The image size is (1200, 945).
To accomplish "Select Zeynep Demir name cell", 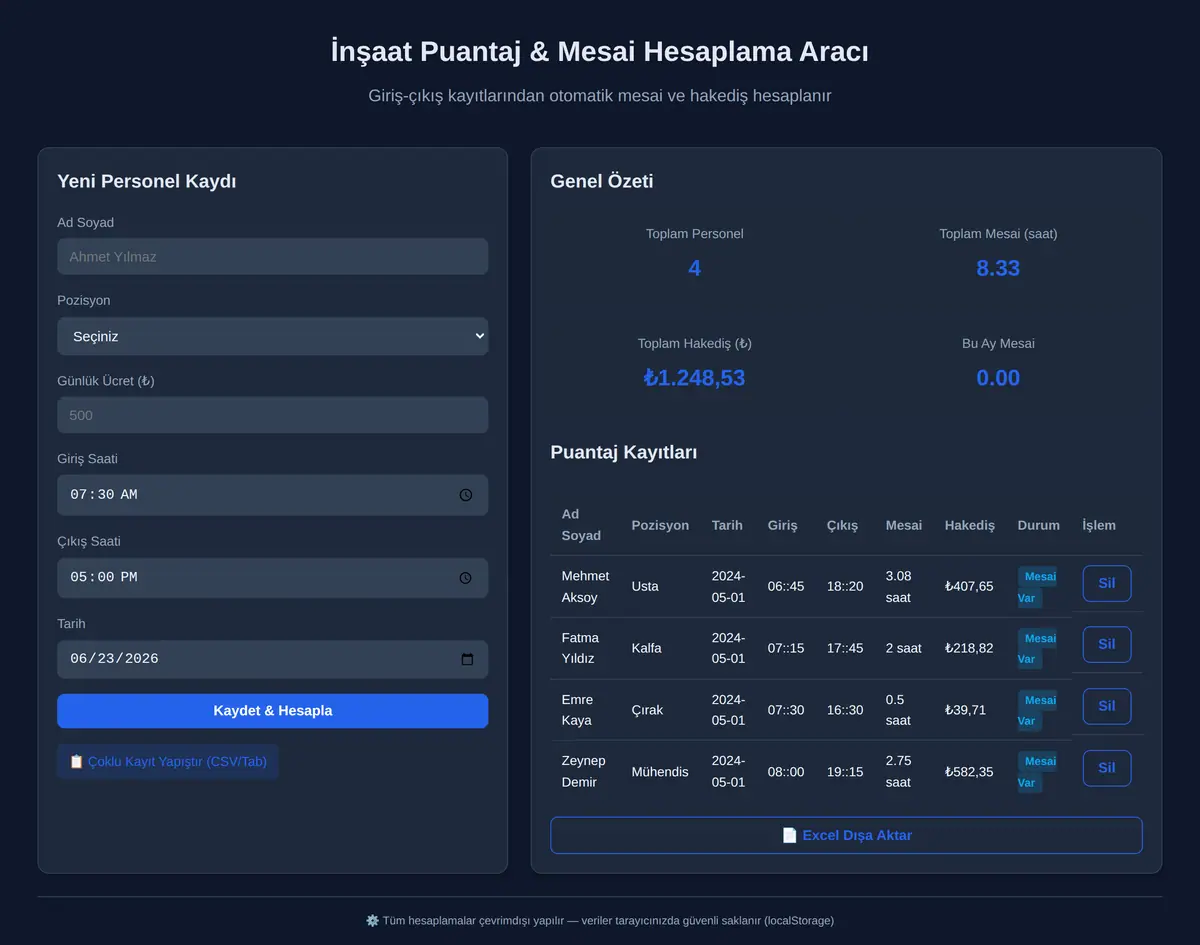I will (584, 771).
